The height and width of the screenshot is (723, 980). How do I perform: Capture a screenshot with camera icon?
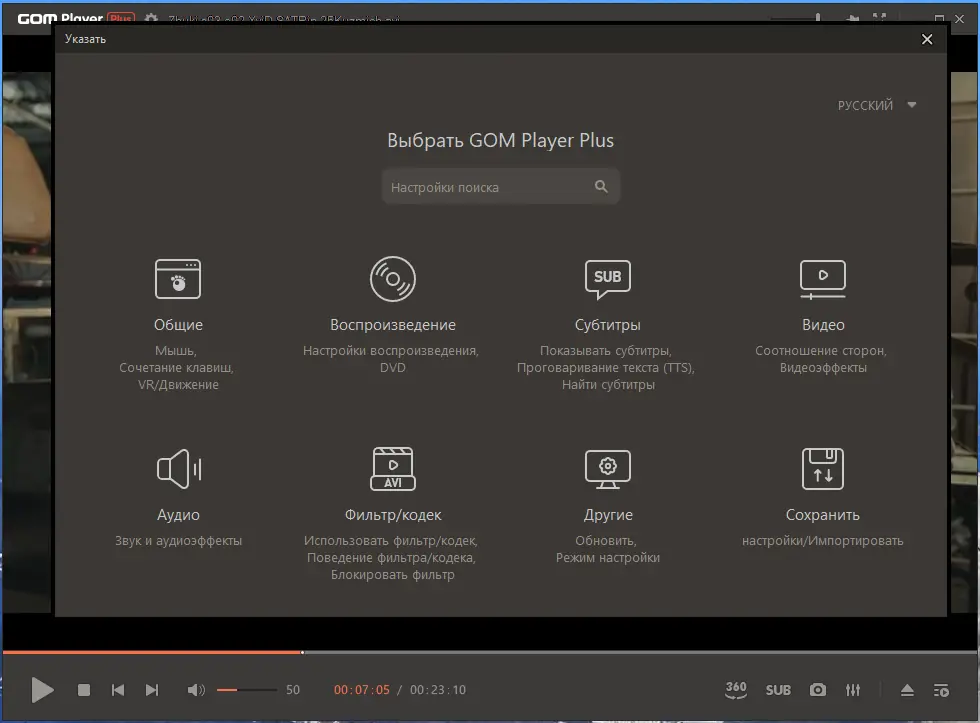(x=818, y=690)
